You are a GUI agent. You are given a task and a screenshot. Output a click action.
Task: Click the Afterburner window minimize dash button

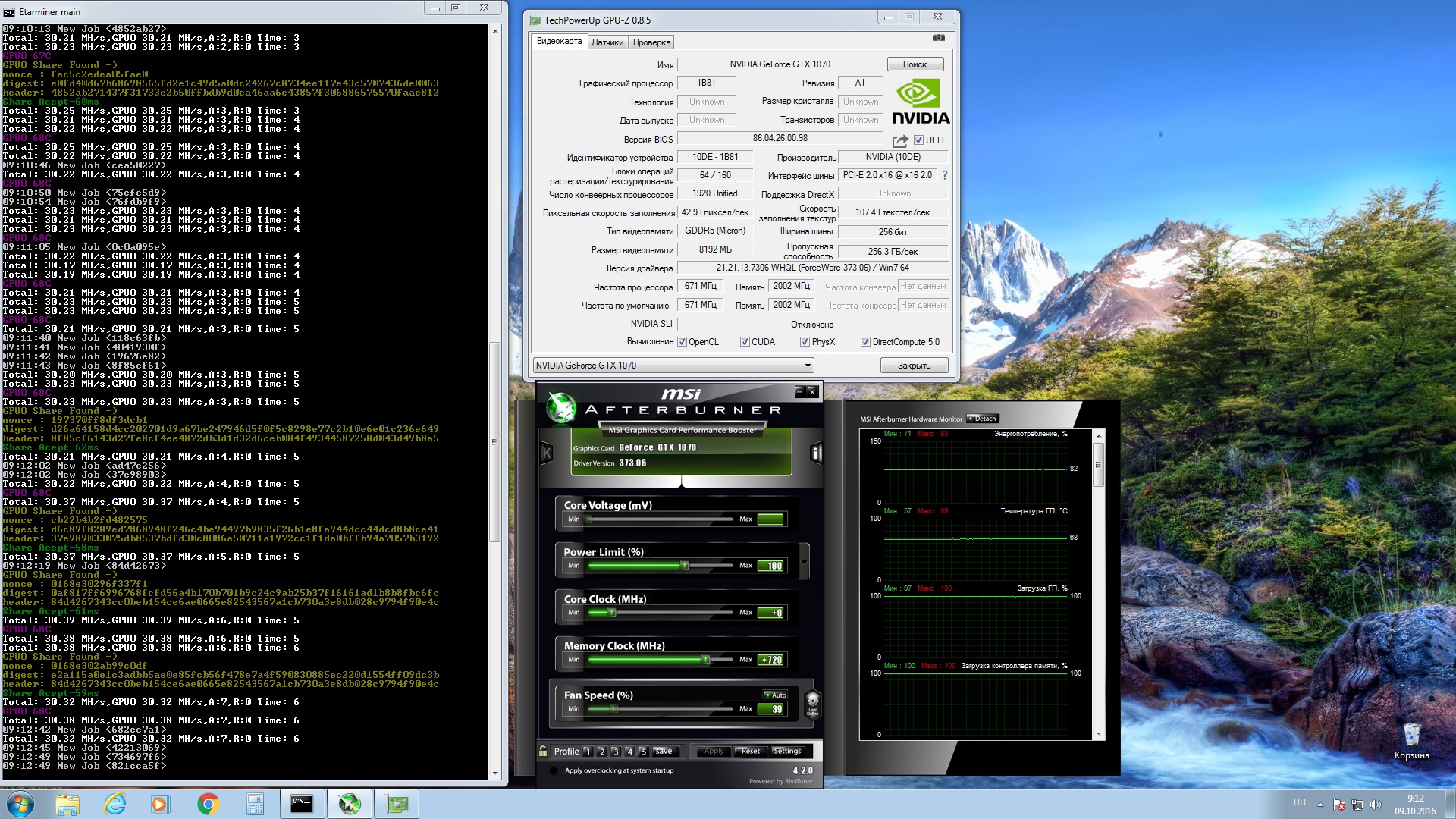[799, 391]
